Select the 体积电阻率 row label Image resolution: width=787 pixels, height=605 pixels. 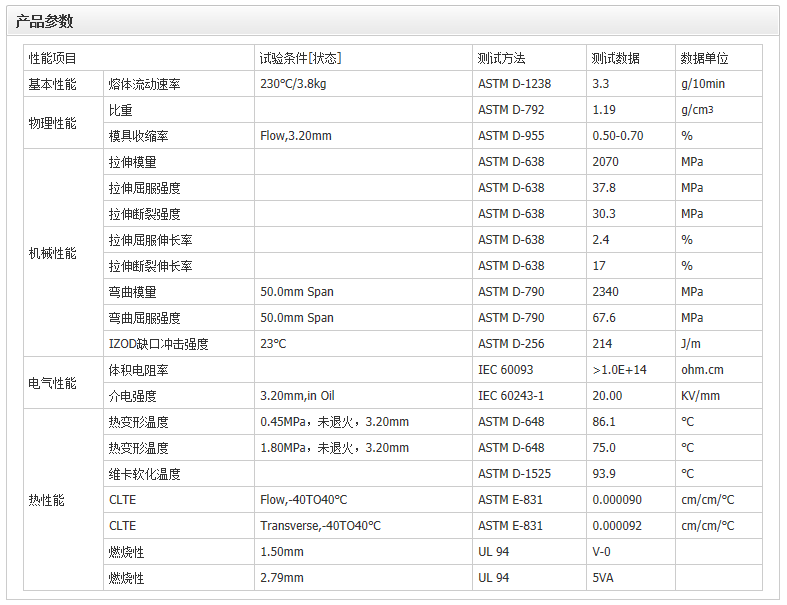[x=139, y=370]
